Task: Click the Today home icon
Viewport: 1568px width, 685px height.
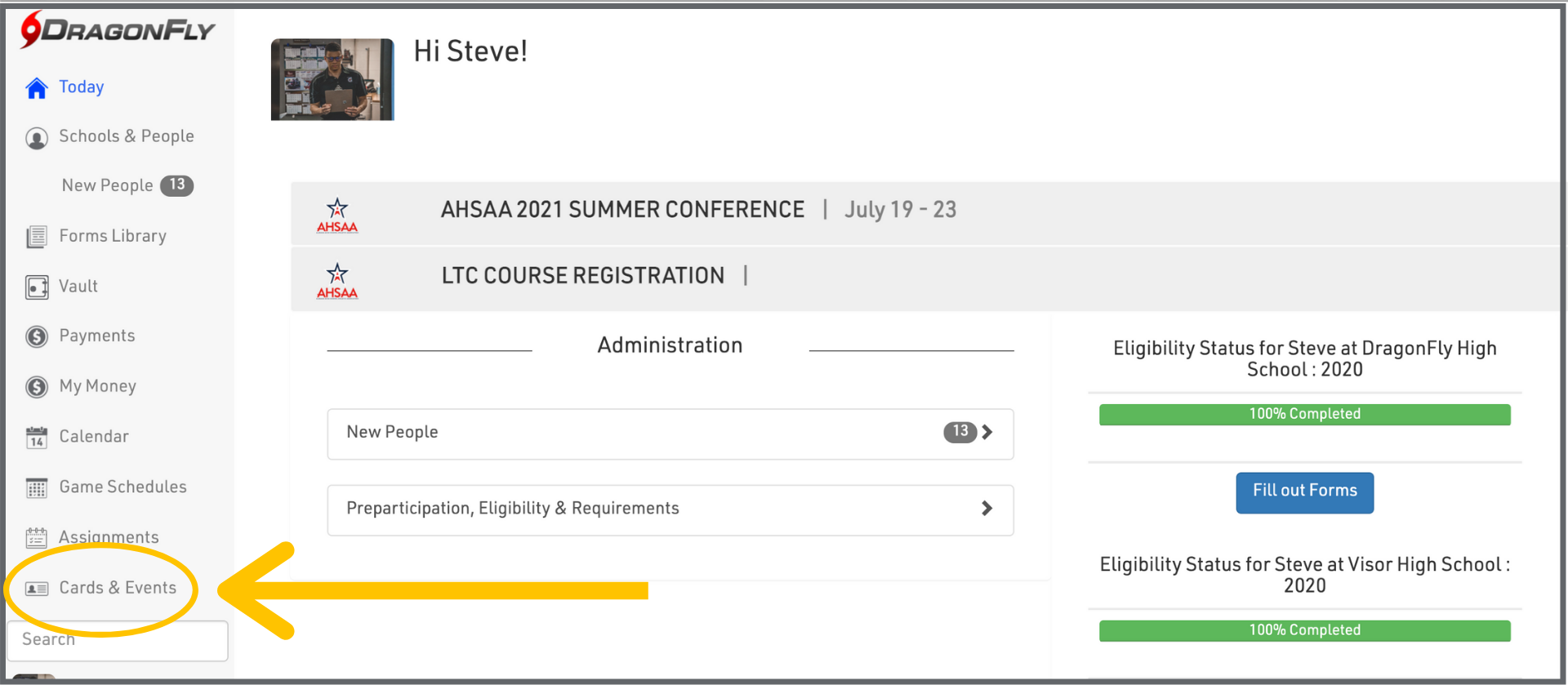Action: coord(37,88)
